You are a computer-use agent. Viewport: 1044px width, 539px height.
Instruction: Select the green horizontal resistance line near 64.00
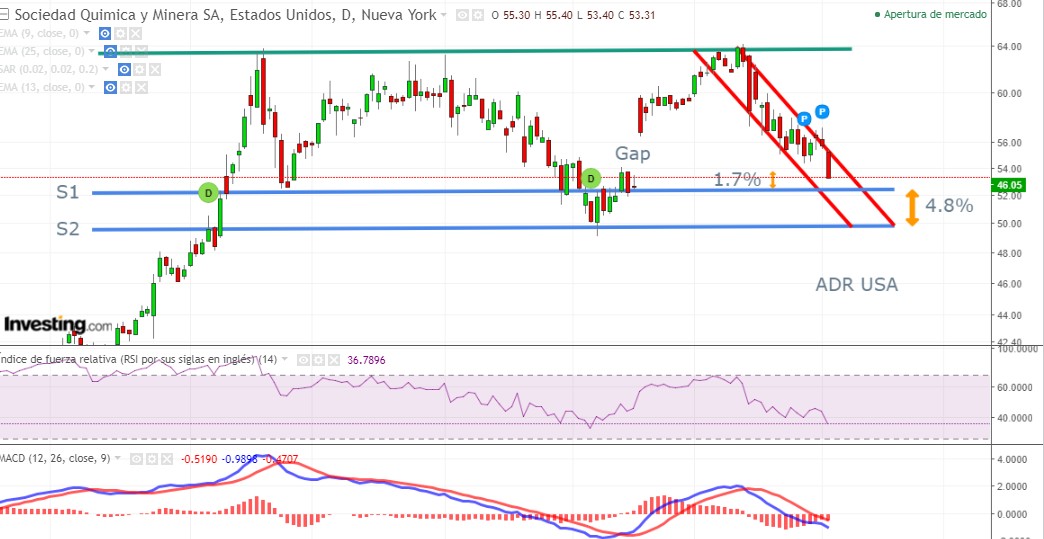[x=474, y=51]
